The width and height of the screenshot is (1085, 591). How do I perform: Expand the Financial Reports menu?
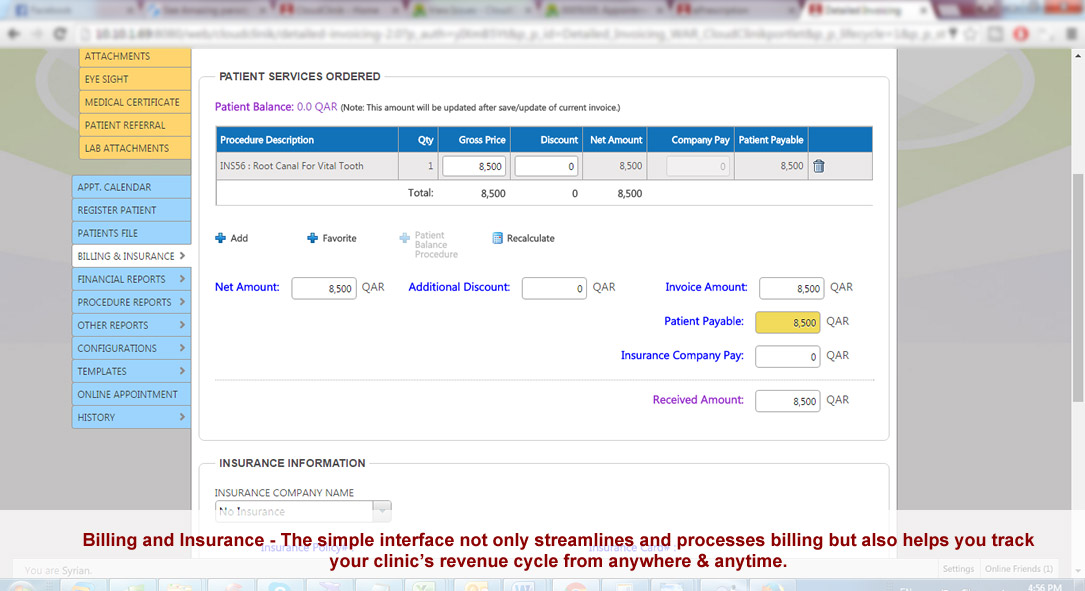pos(131,279)
